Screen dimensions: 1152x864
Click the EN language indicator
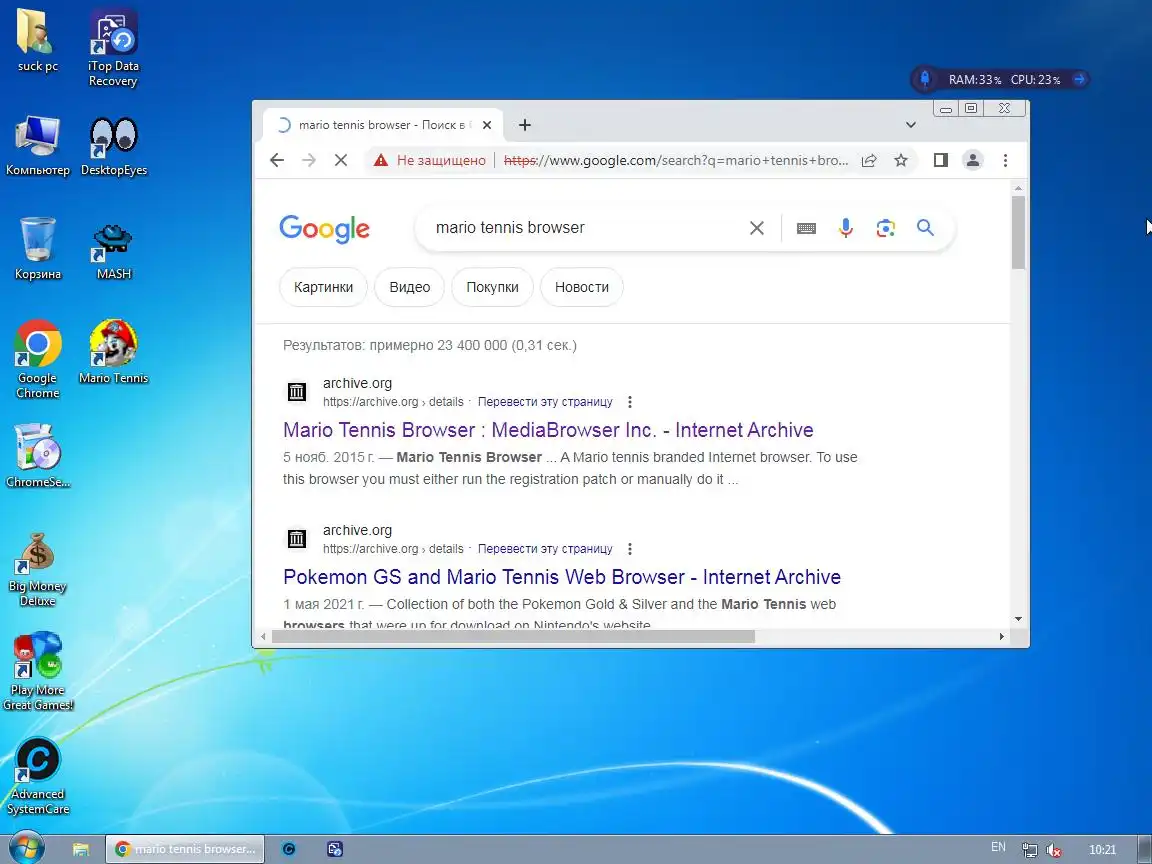998,847
